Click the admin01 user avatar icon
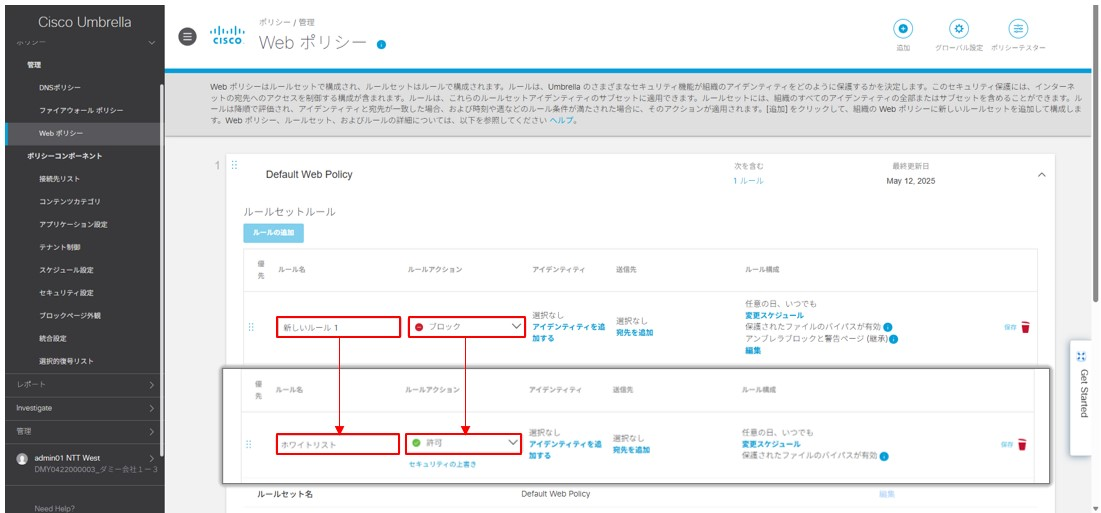 22,459
